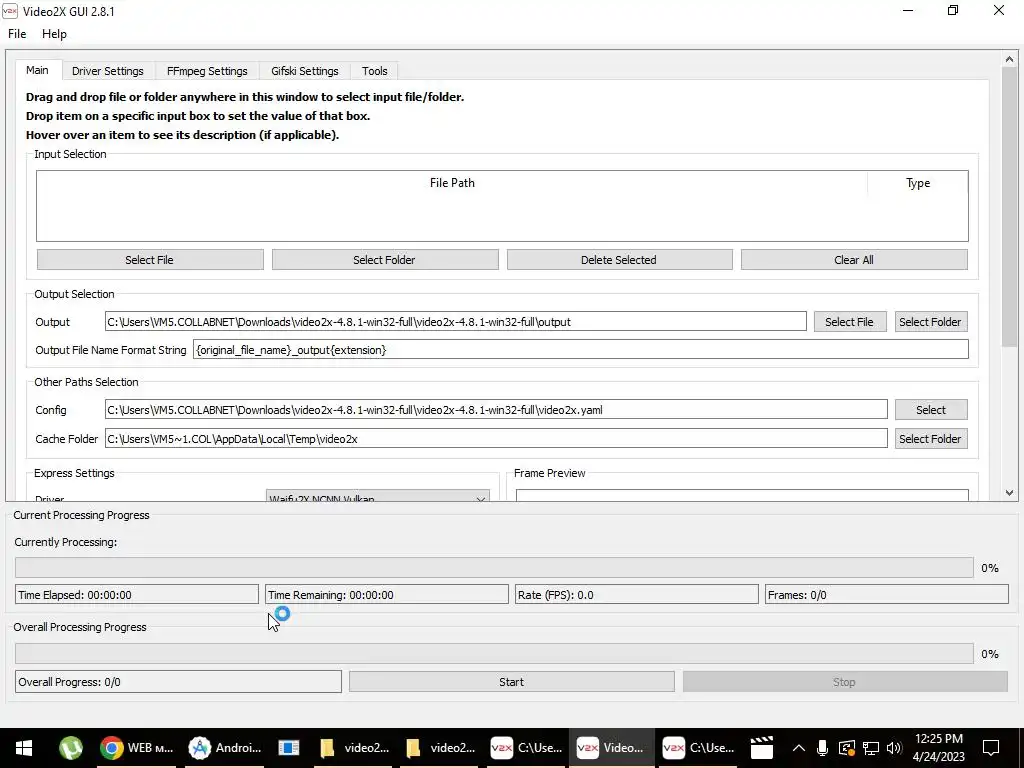
Task: Open the second video2 folder taskbar item
Action: (440, 748)
